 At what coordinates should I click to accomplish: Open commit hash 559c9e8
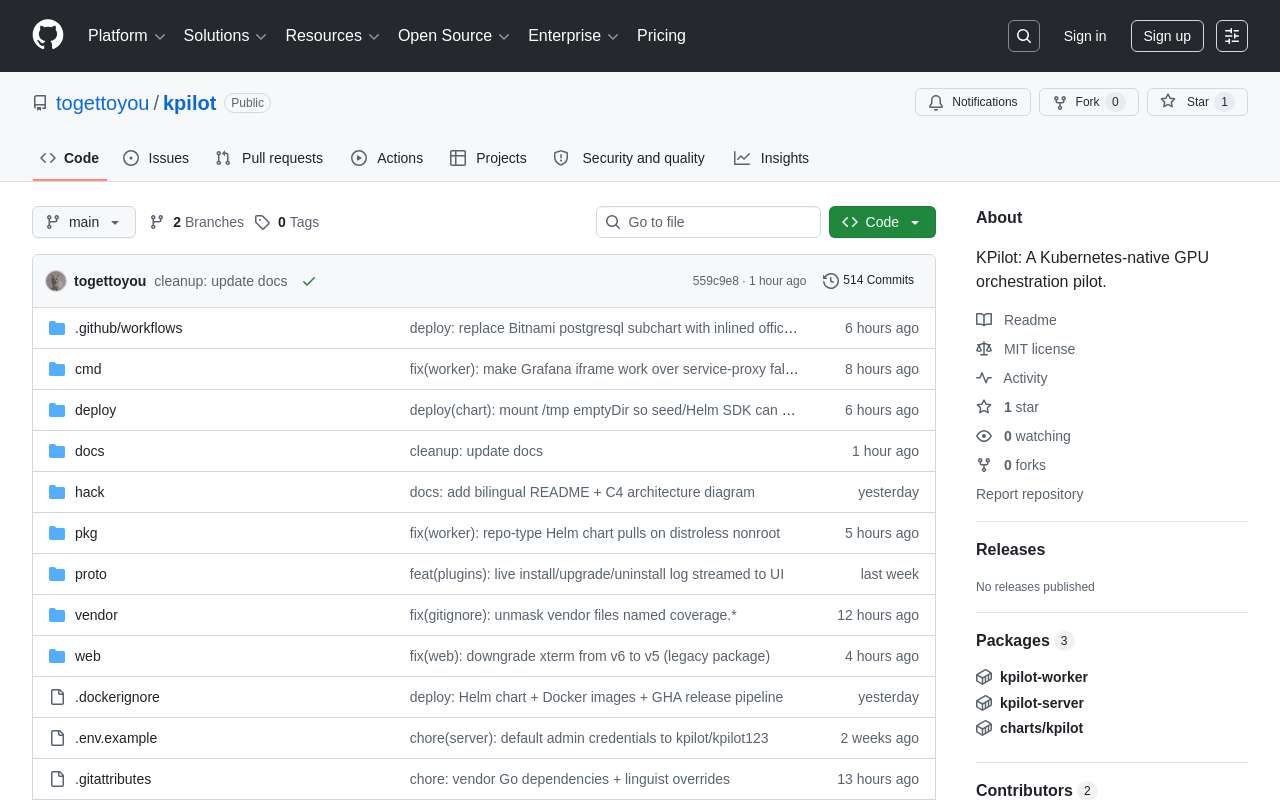pos(716,281)
